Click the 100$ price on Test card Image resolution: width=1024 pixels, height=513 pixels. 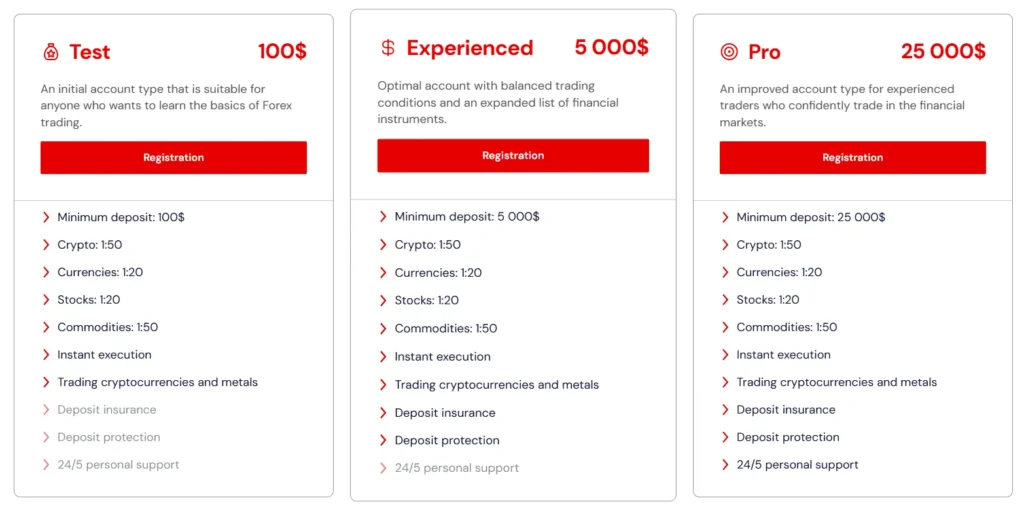(282, 51)
